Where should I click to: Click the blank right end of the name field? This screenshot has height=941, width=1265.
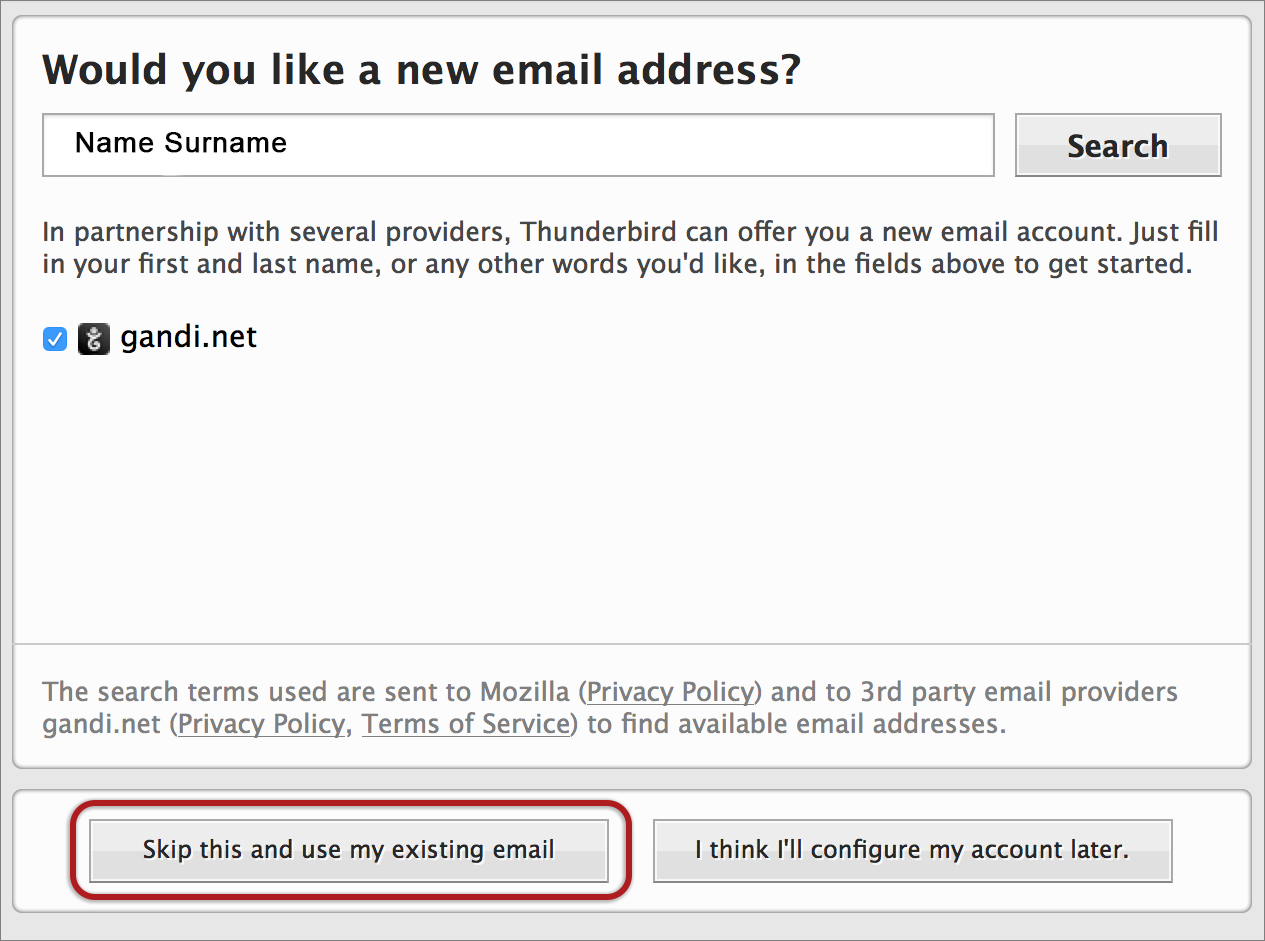(900, 145)
